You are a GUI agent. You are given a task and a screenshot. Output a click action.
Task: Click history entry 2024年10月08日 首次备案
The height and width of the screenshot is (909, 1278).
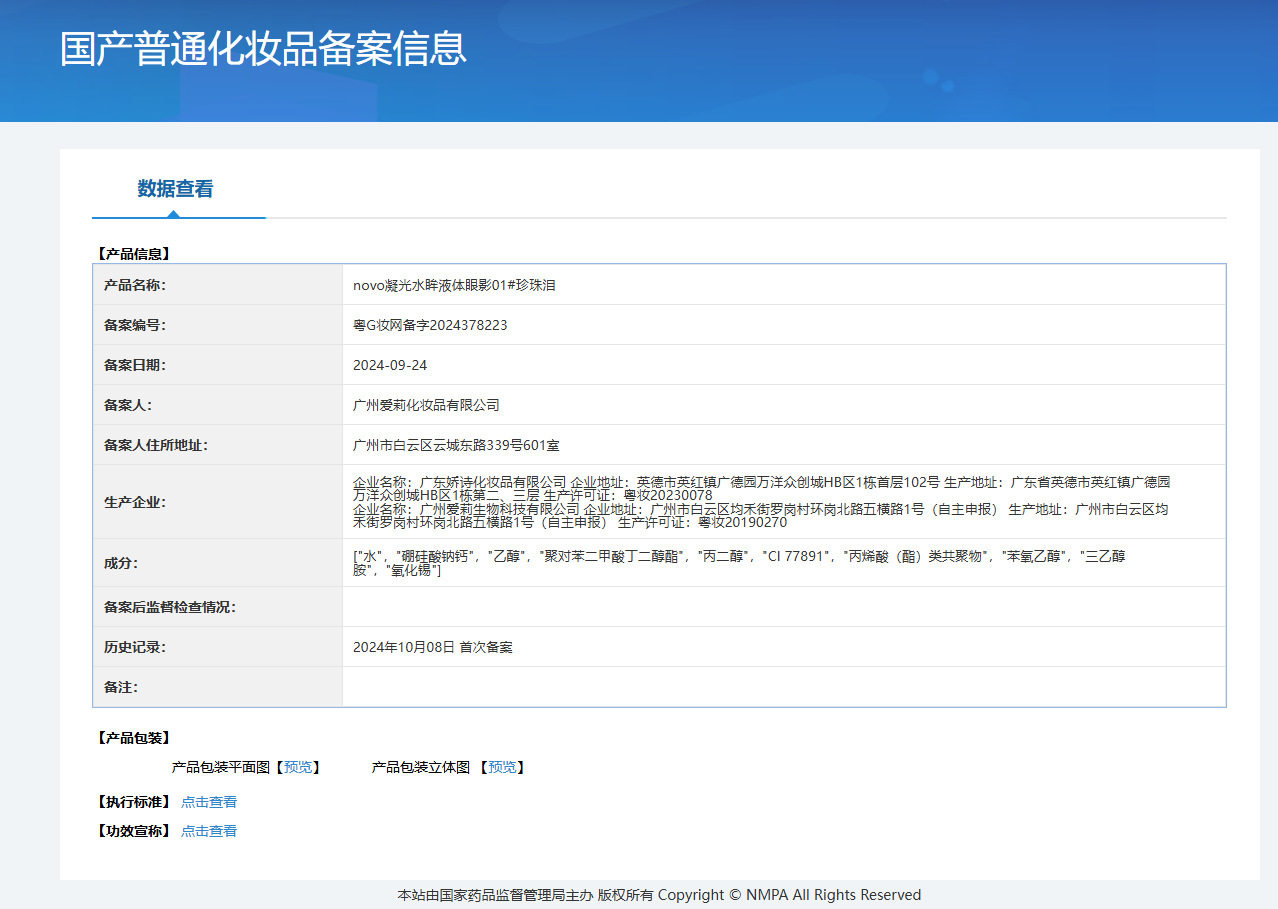(x=433, y=647)
